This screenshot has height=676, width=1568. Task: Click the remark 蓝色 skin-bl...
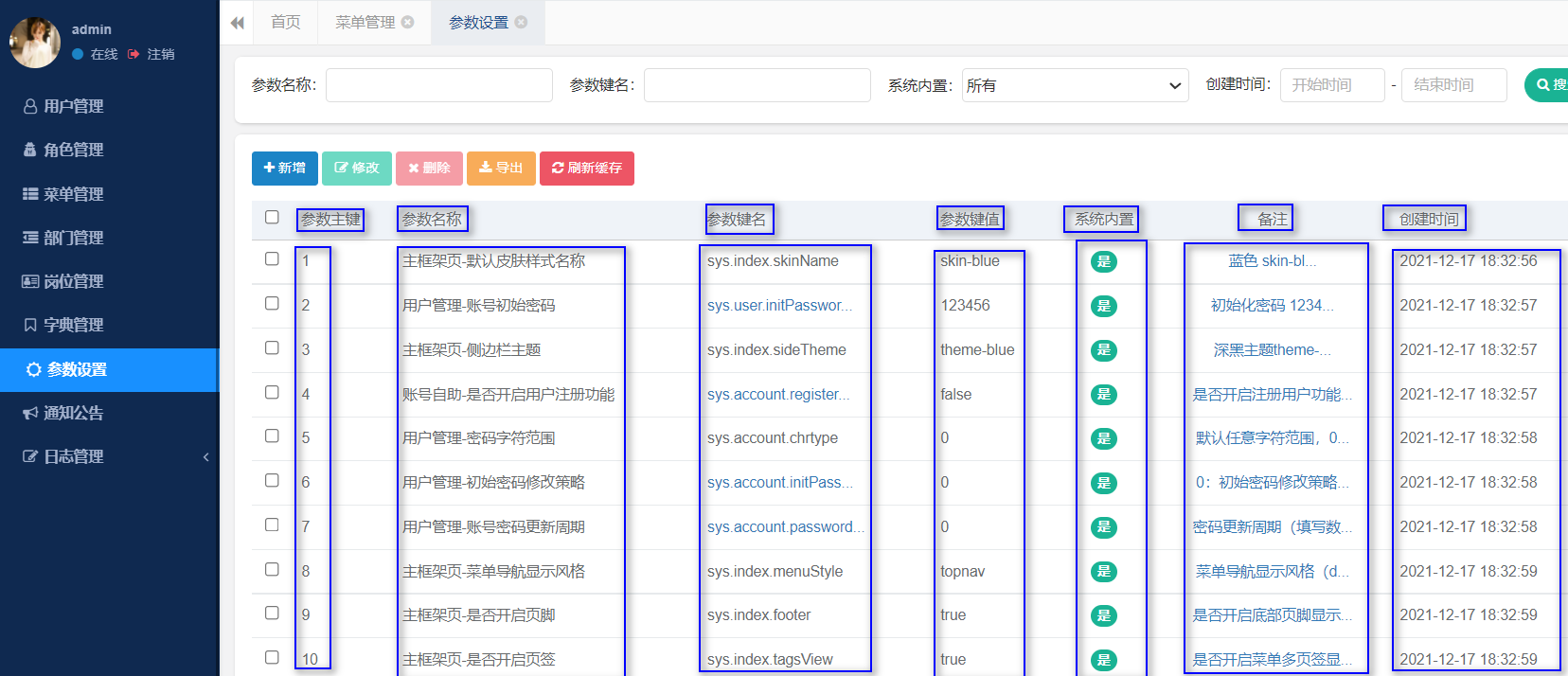[x=1273, y=261]
